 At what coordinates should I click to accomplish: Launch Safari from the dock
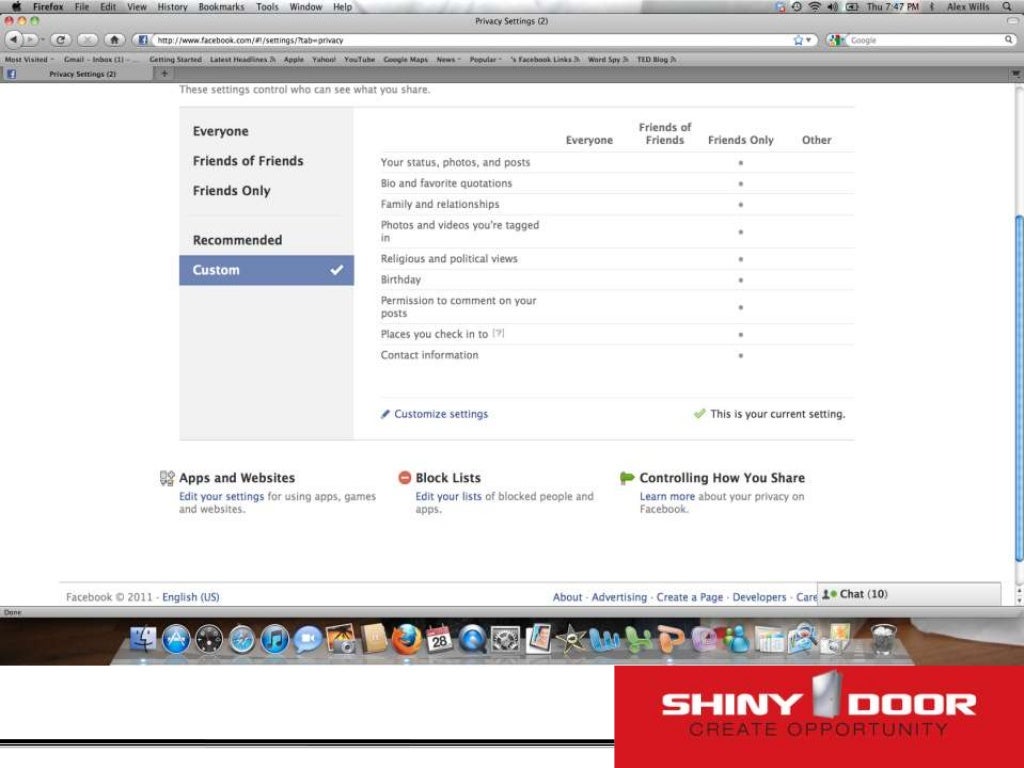click(242, 639)
